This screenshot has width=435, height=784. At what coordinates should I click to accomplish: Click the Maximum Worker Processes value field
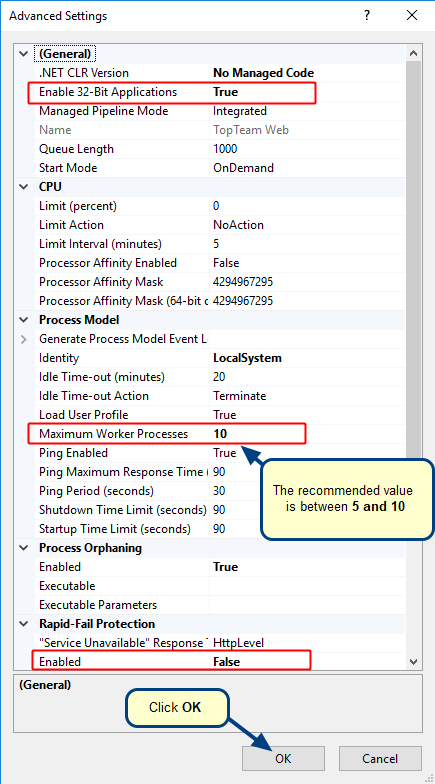click(306, 434)
